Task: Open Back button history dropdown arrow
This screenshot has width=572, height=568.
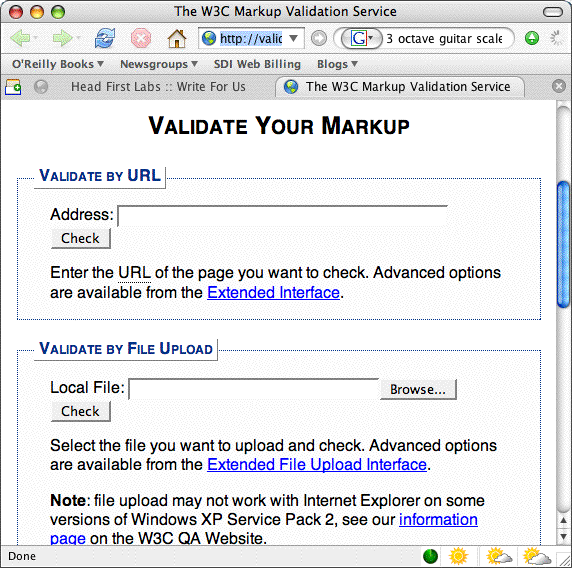Action: (36, 38)
